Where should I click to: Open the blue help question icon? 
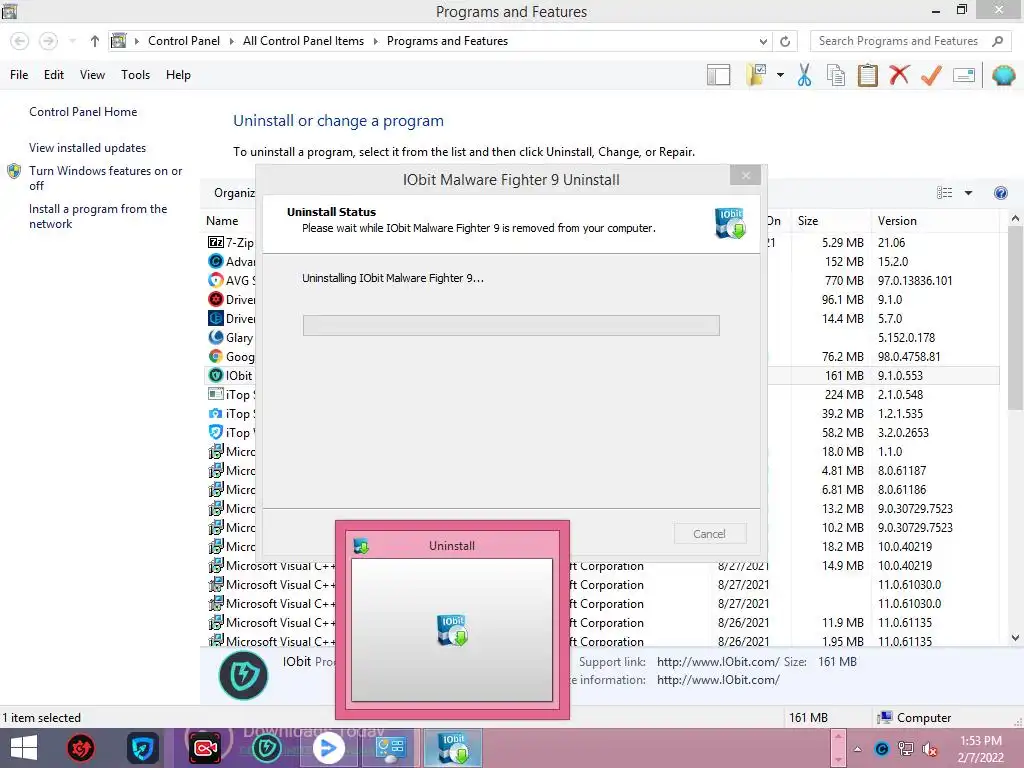click(x=1000, y=193)
